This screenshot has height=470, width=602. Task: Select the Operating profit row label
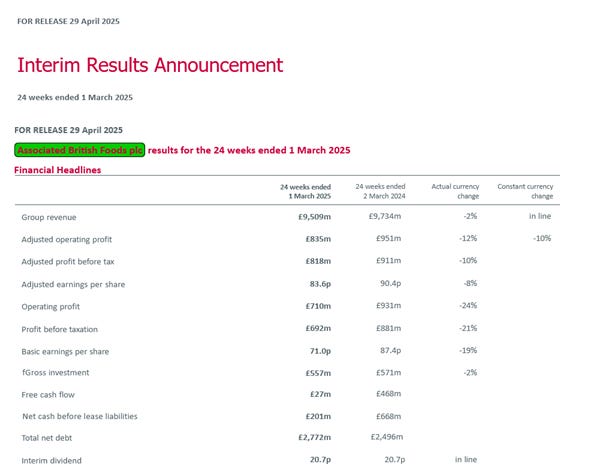coord(51,306)
